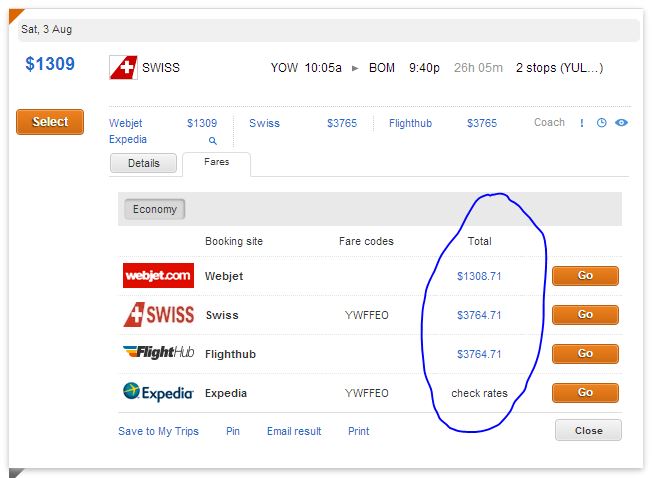The width and height of the screenshot is (652, 478).
Task: Click the clock icon in fare row
Action: (601, 123)
